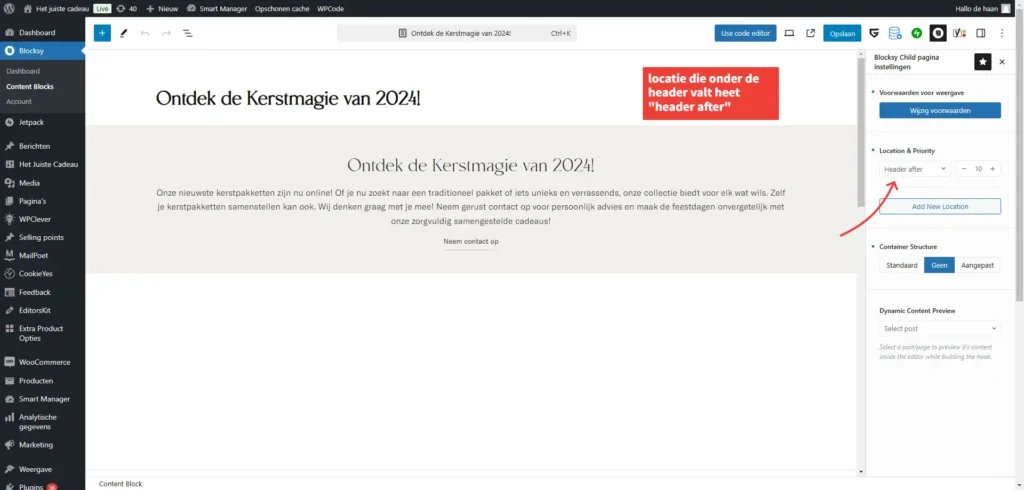Image resolution: width=1024 pixels, height=490 pixels.
Task: Select the pencil Tools icon
Action: pyautogui.click(x=124, y=33)
